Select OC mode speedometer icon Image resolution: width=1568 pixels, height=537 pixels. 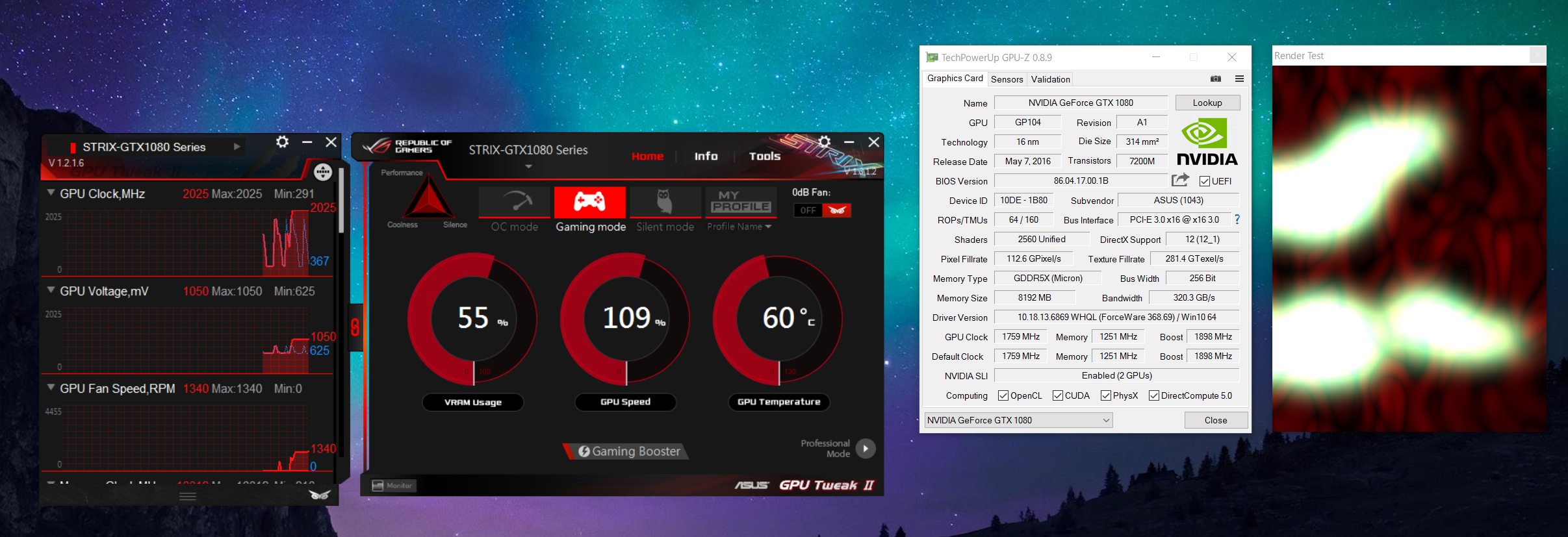(x=515, y=203)
